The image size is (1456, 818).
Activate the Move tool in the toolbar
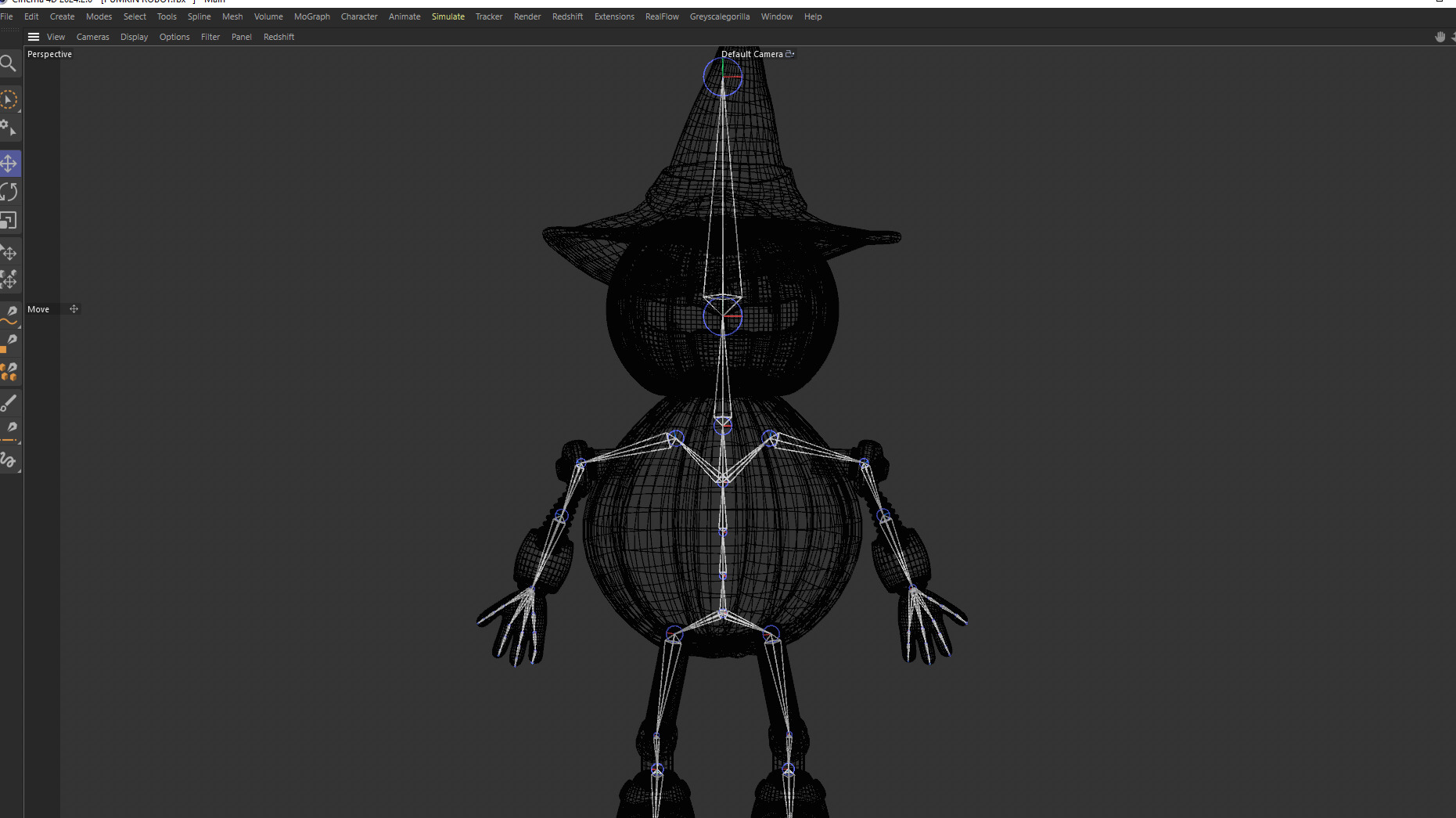point(9,164)
